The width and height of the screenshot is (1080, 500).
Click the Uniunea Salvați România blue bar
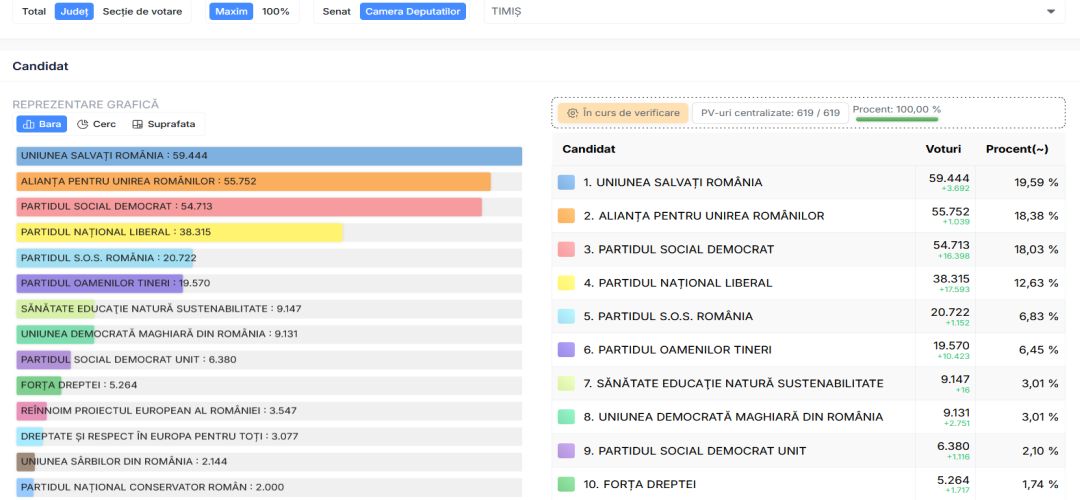269,156
